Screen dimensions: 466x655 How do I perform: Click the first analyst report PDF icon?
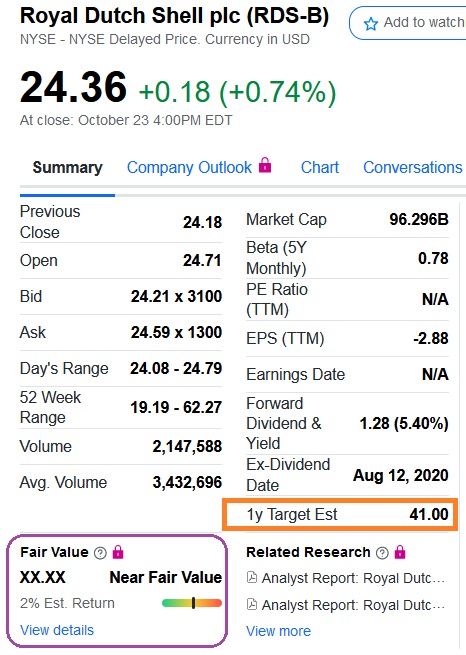(252, 578)
